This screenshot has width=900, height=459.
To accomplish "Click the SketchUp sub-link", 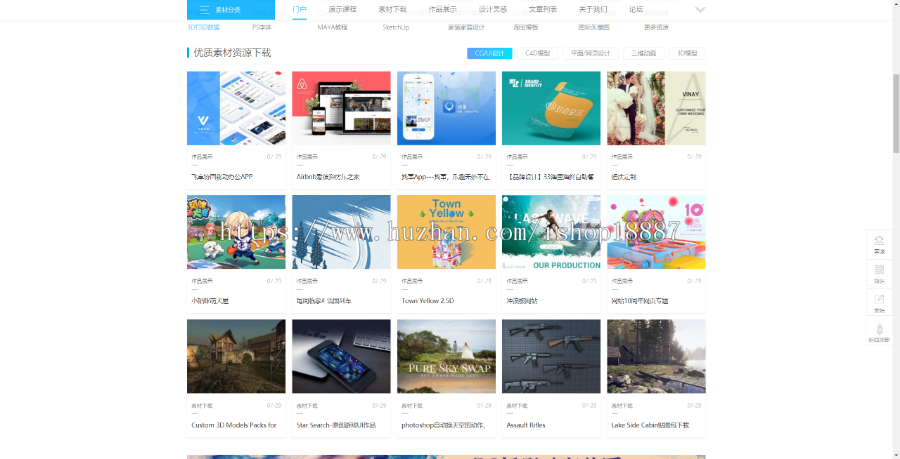I will (395, 27).
